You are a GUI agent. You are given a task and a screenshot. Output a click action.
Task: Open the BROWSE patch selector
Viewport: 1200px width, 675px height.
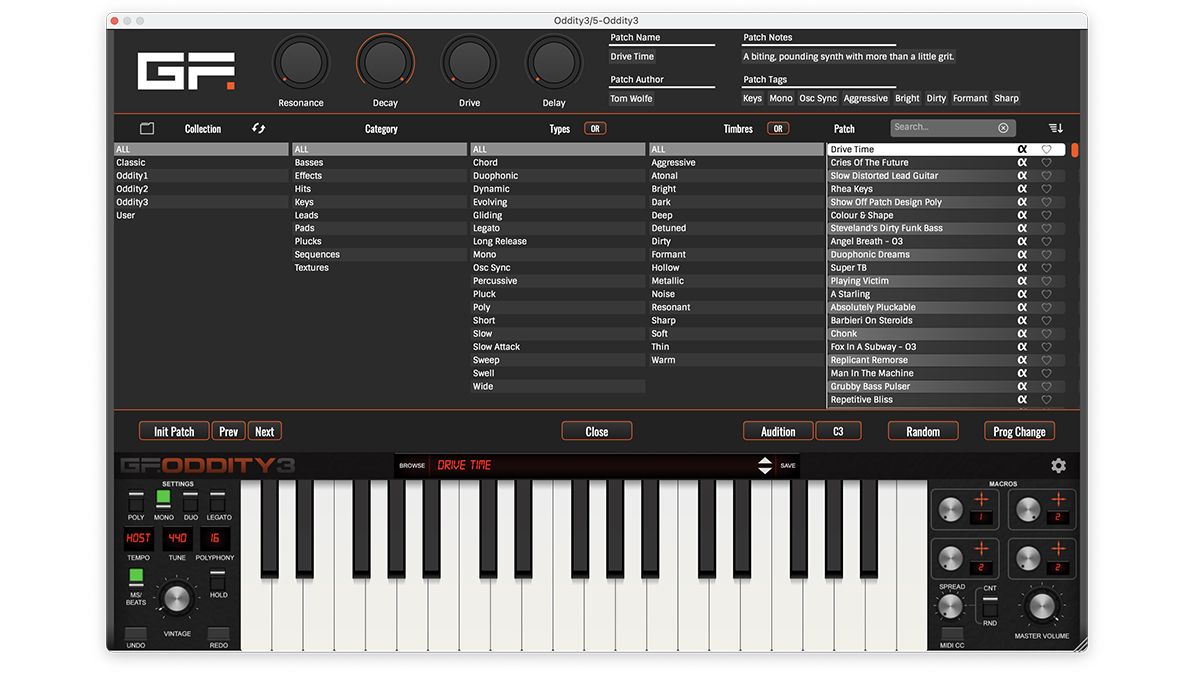pos(411,464)
